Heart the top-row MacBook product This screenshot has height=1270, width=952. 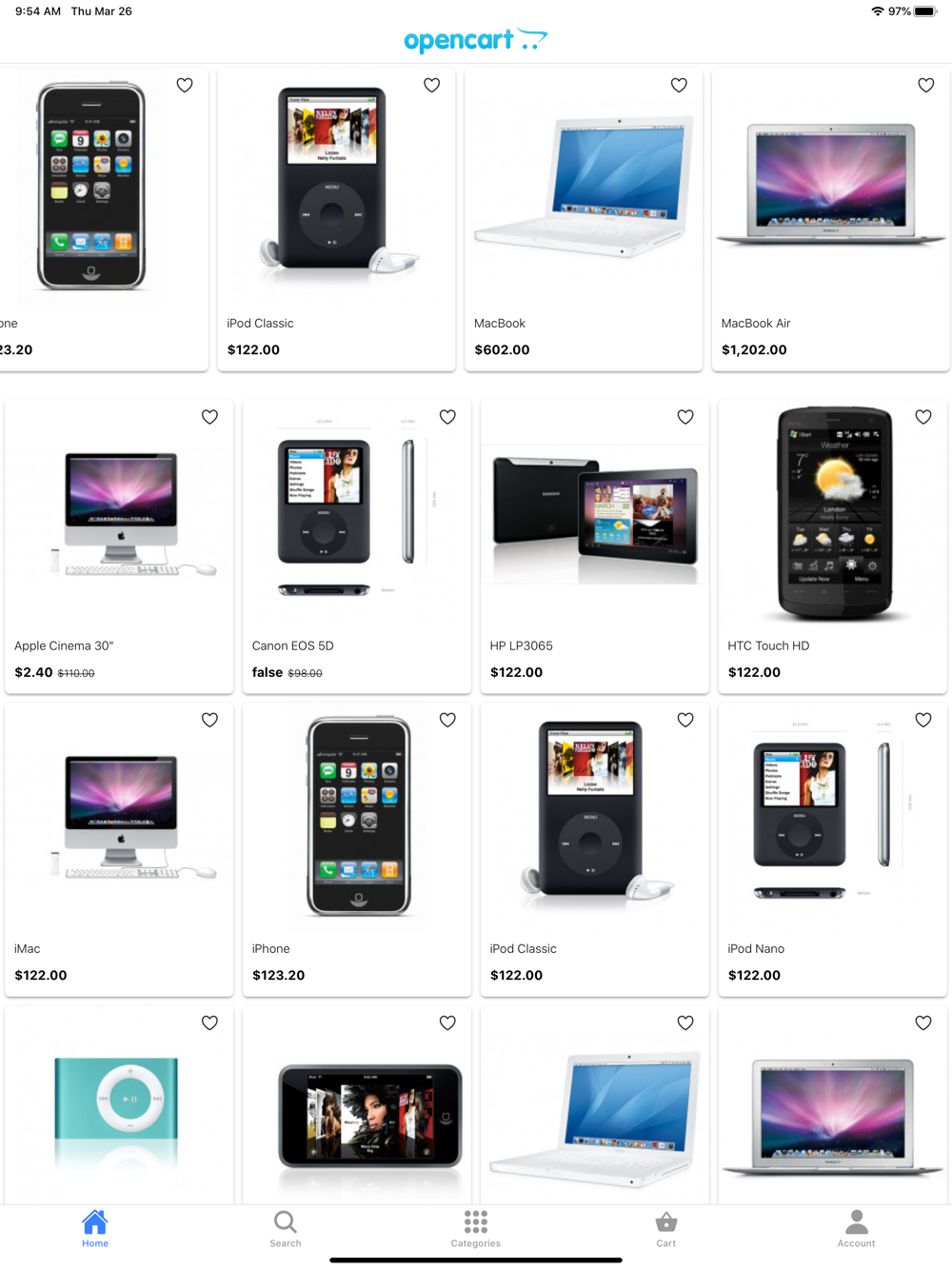[679, 85]
